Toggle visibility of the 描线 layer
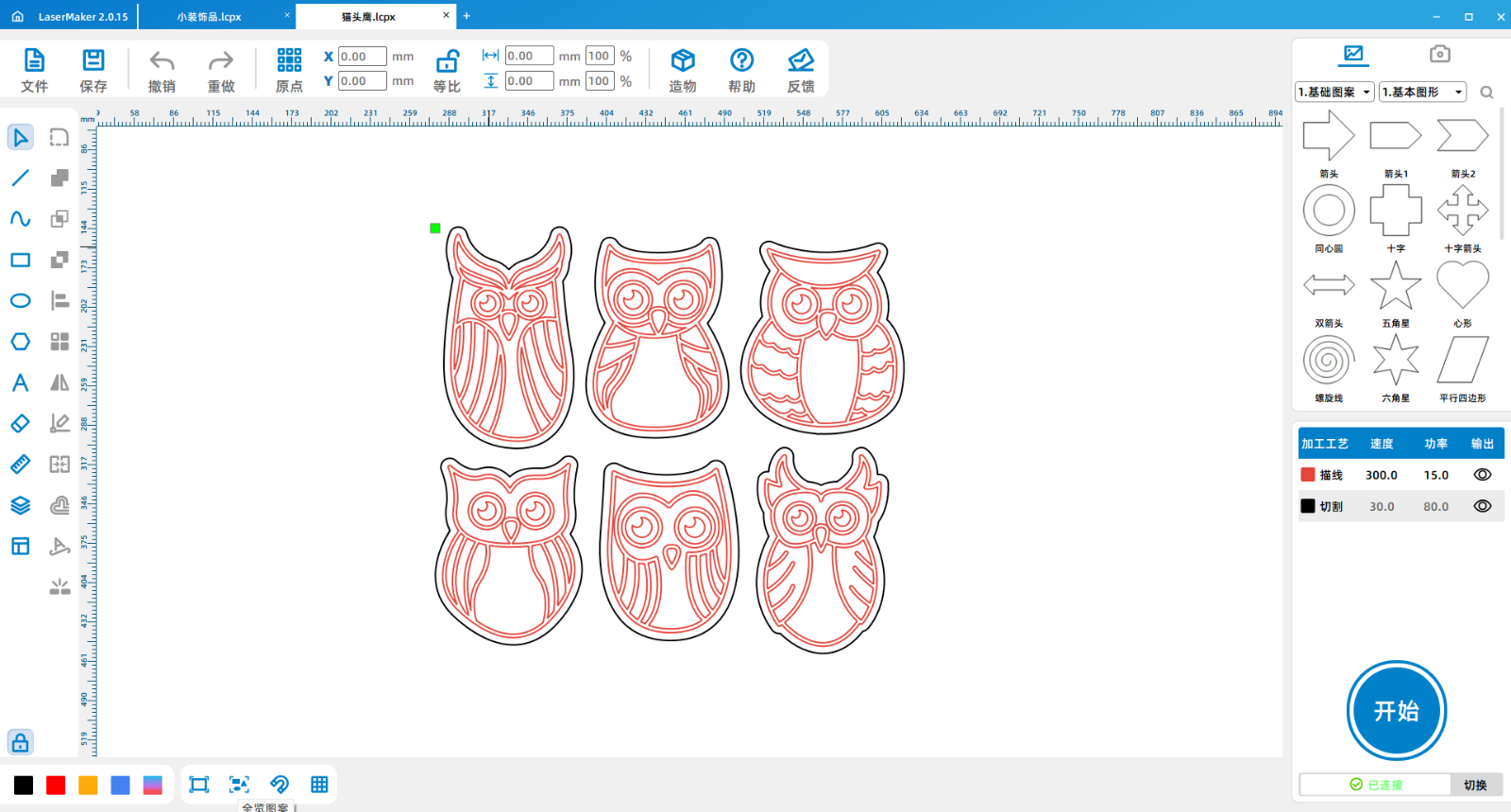 click(1482, 475)
